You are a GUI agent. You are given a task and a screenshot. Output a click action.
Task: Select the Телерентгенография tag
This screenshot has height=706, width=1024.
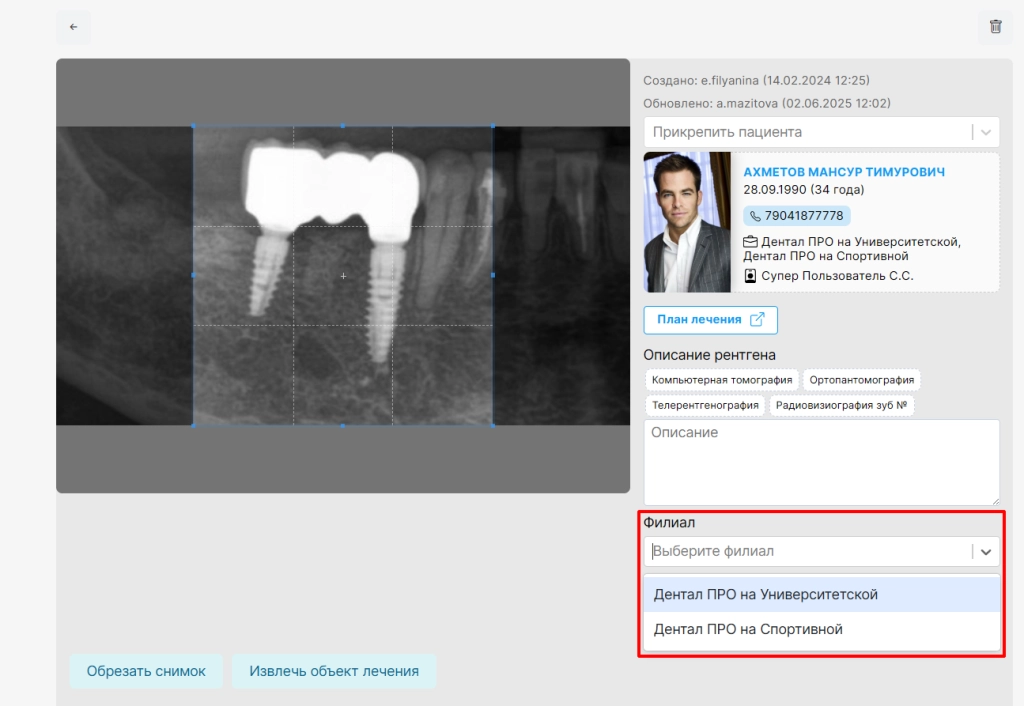coord(705,405)
